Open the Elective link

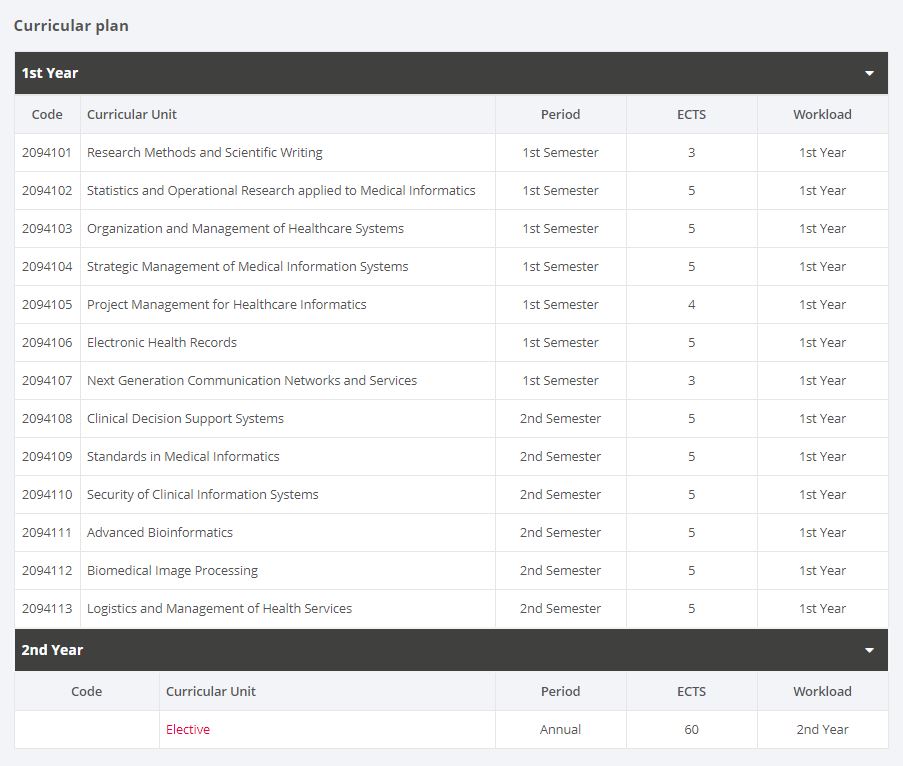[x=188, y=729]
